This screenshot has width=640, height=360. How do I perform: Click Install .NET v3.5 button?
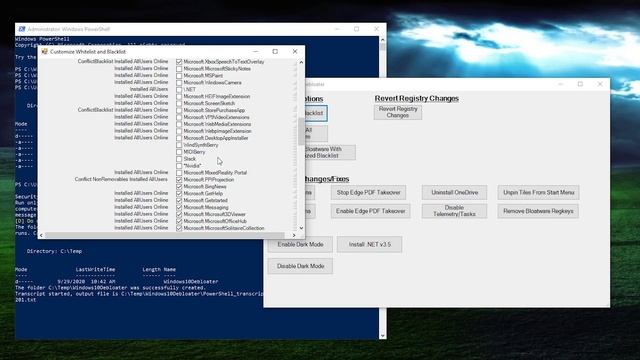[x=369, y=244]
